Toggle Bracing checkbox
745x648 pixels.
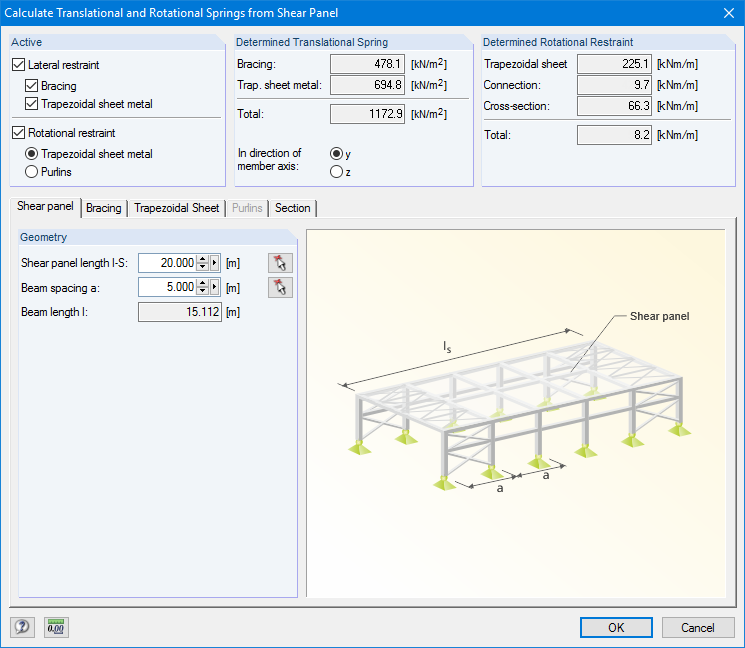31,86
